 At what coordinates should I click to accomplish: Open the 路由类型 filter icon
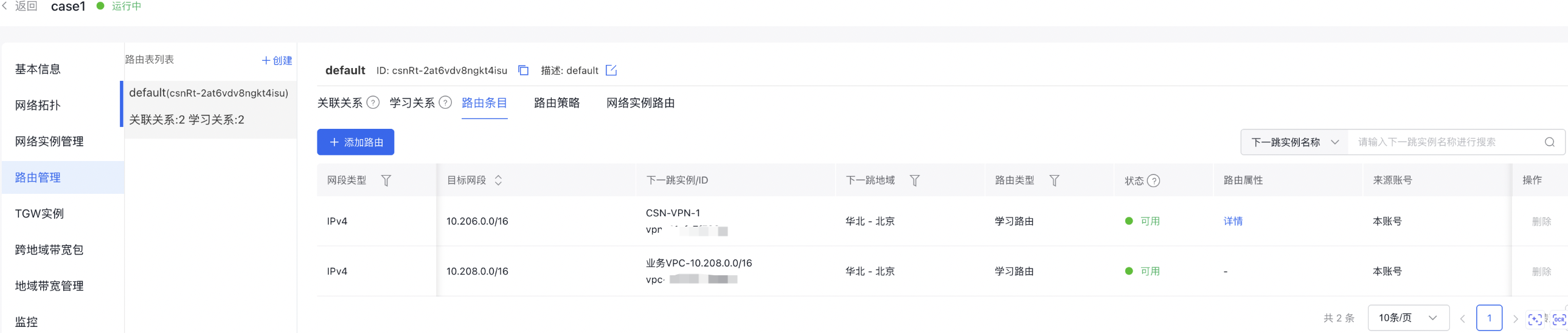point(1054,180)
